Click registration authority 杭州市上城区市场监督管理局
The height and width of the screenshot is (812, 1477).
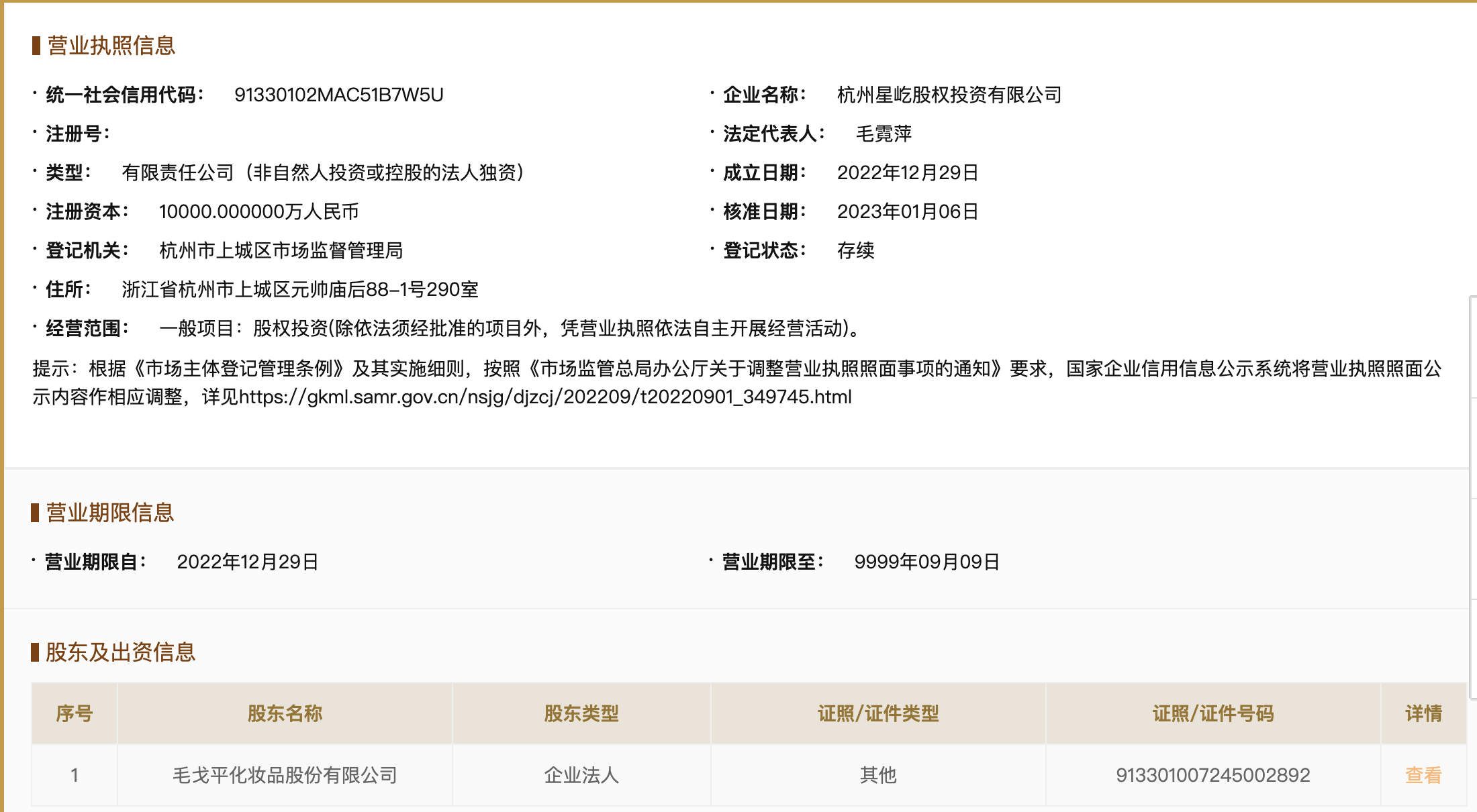pyautogui.click(x=281, y=250)
